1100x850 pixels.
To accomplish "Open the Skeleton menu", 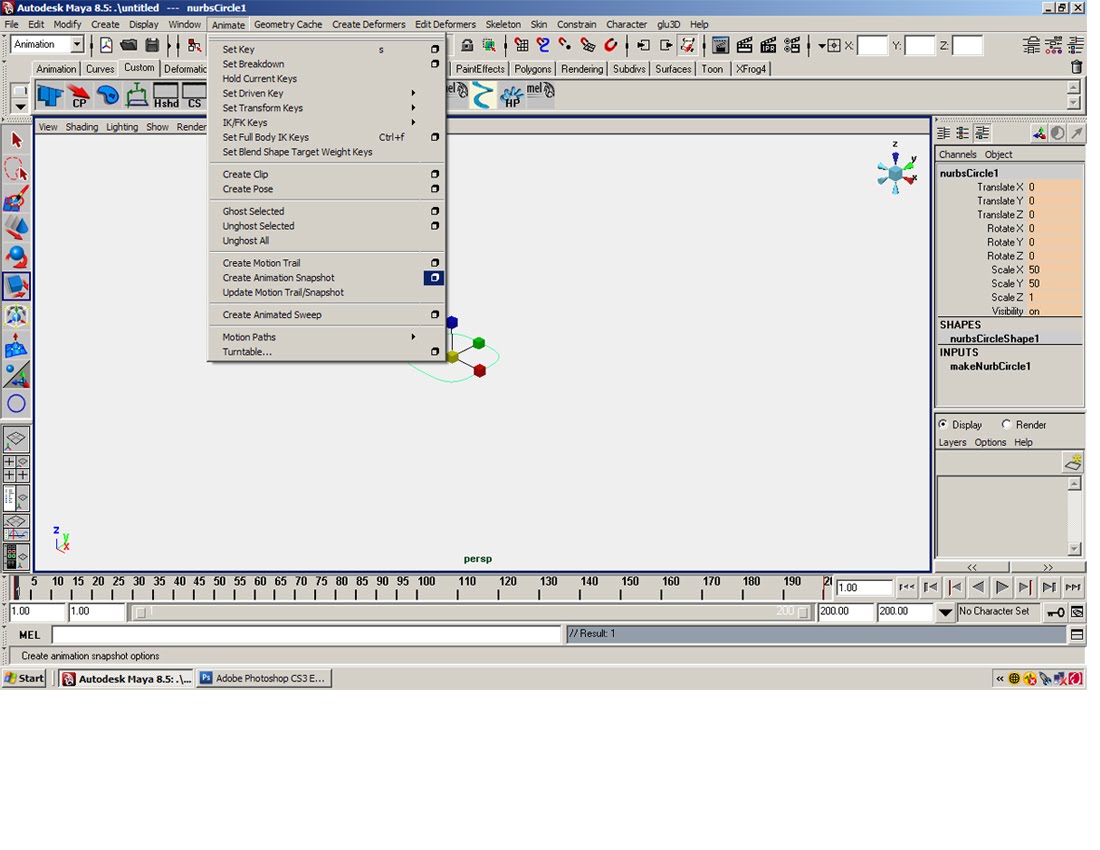I will (x=503, y=24).
